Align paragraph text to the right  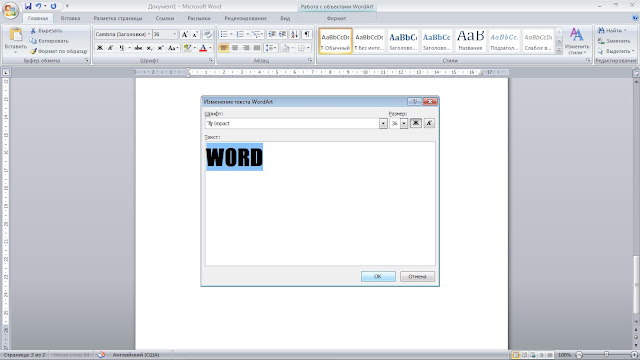pos(246,48)
